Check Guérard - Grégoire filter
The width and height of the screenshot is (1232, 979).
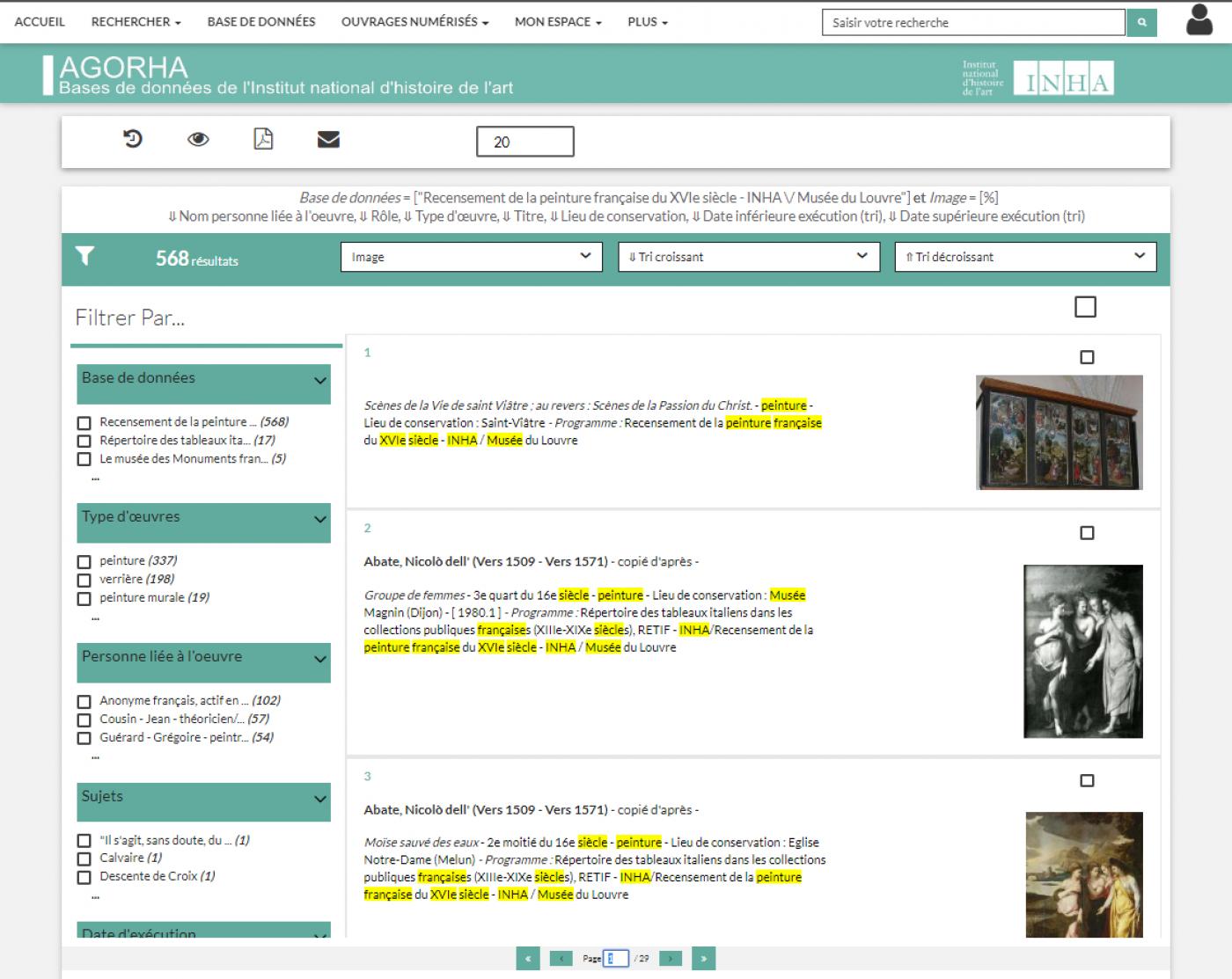tap(84, 739)
